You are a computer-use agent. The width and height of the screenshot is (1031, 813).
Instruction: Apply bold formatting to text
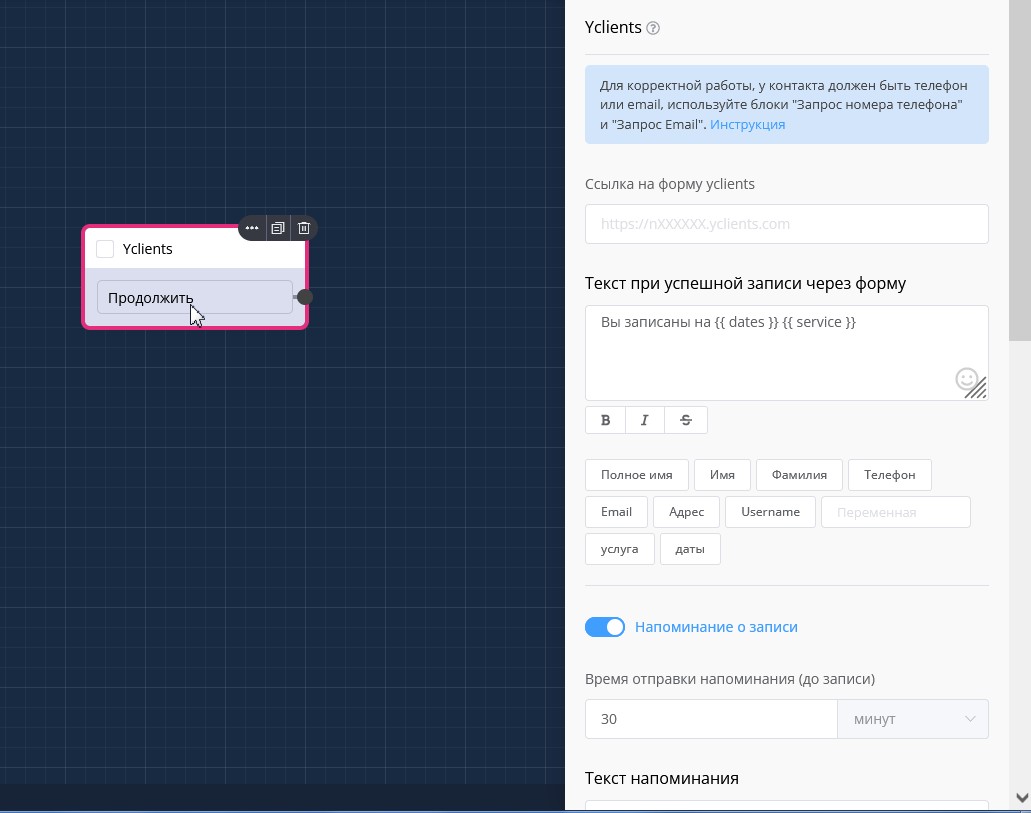[x=605, y=420]
